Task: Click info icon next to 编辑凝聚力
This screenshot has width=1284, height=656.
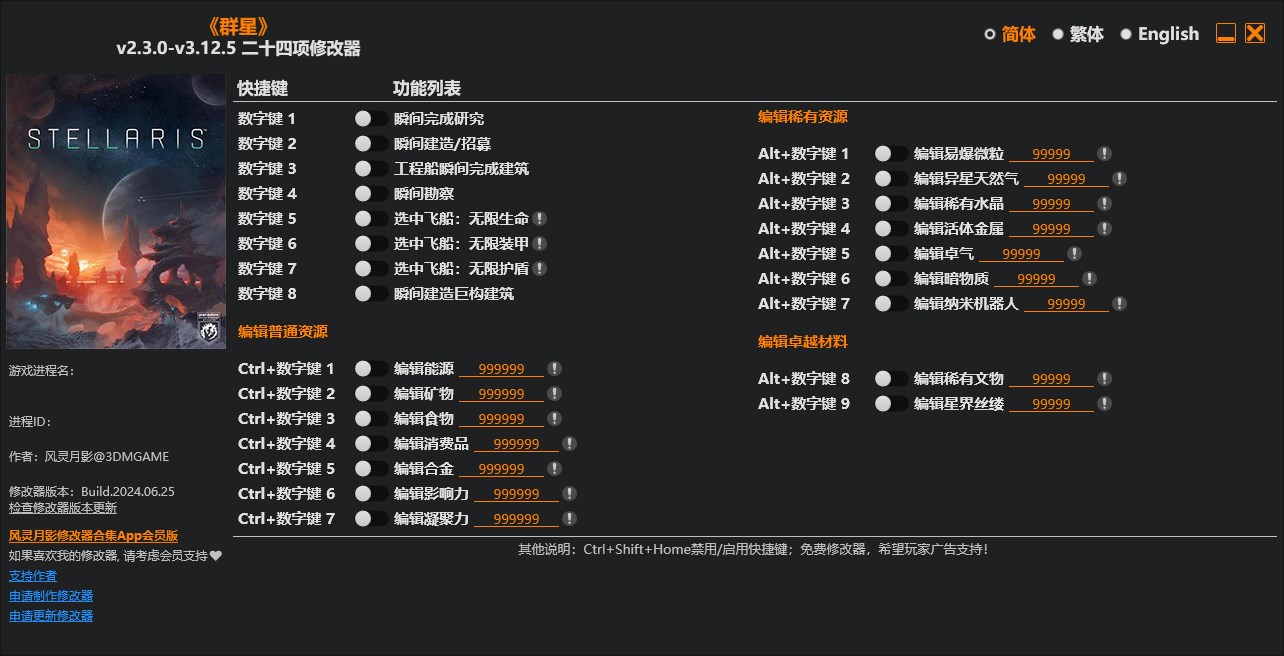Action: coord(569,518)
